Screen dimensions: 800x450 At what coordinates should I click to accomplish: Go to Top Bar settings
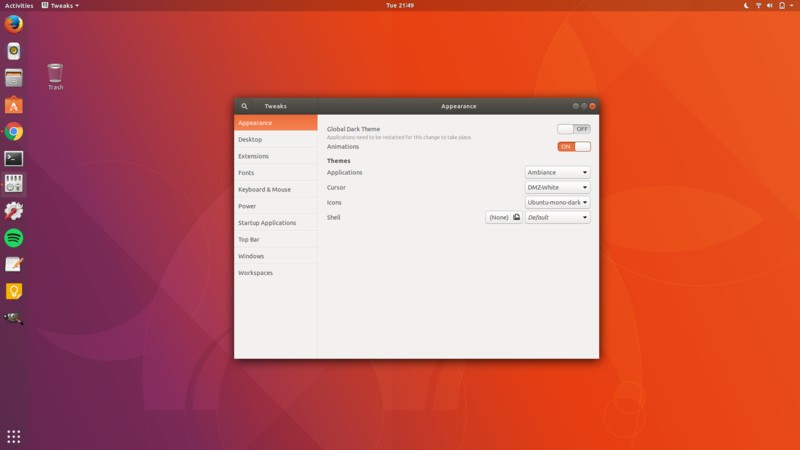[276, 239]
